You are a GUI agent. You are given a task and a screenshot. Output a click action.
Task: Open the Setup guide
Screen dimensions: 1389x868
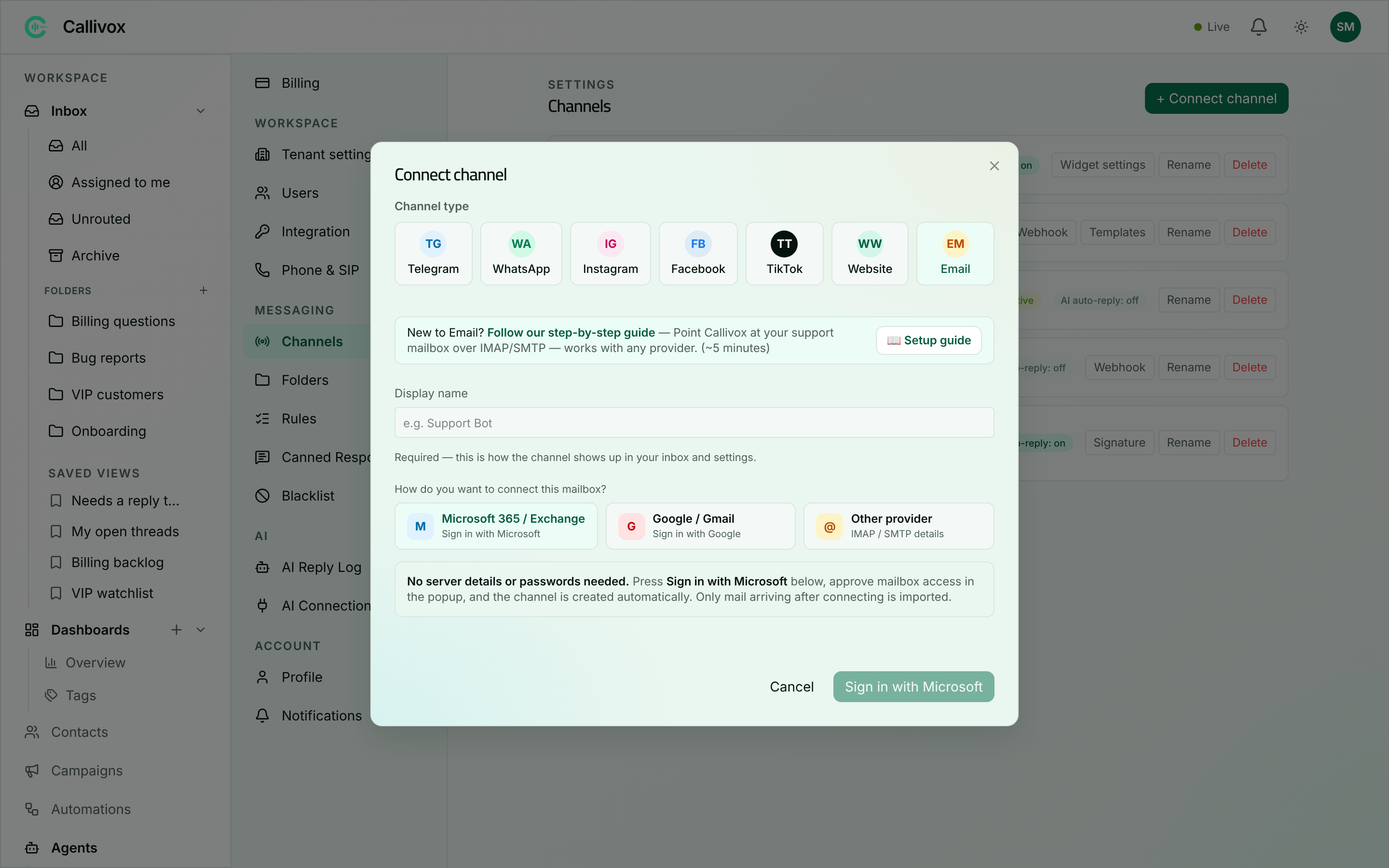point(929,340)
